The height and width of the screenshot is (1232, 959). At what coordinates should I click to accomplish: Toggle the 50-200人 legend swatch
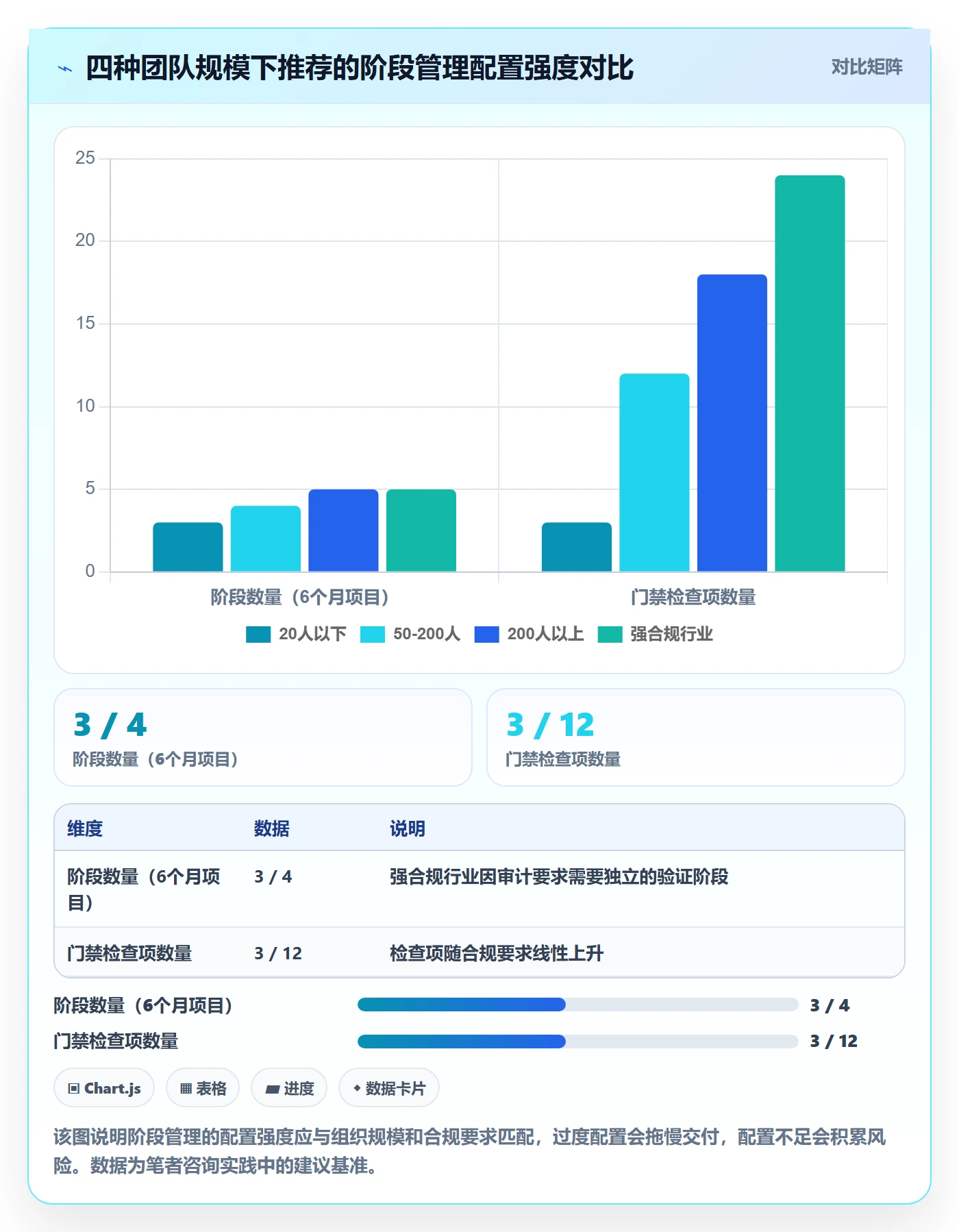[373, 635]
